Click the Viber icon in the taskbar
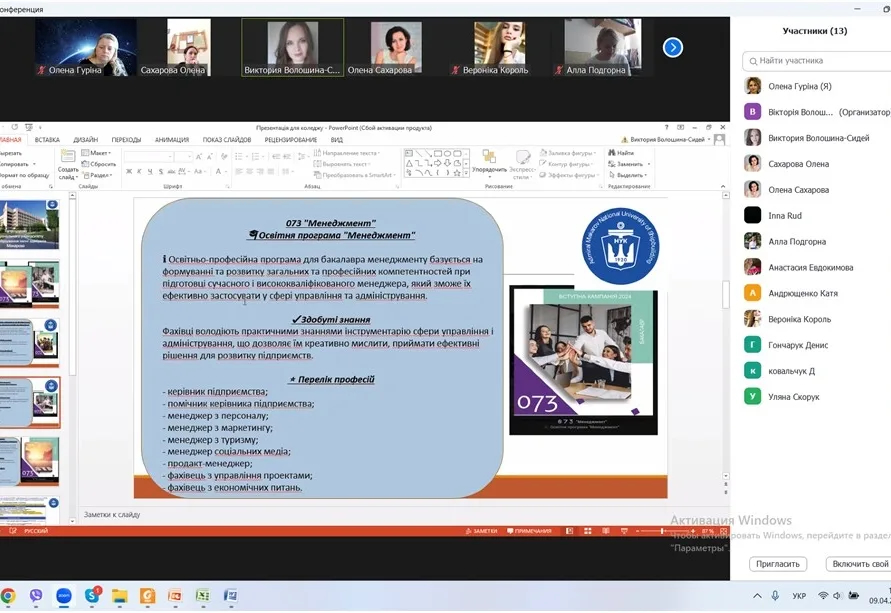This screenshot has width=891, height=613. (36, 596)
